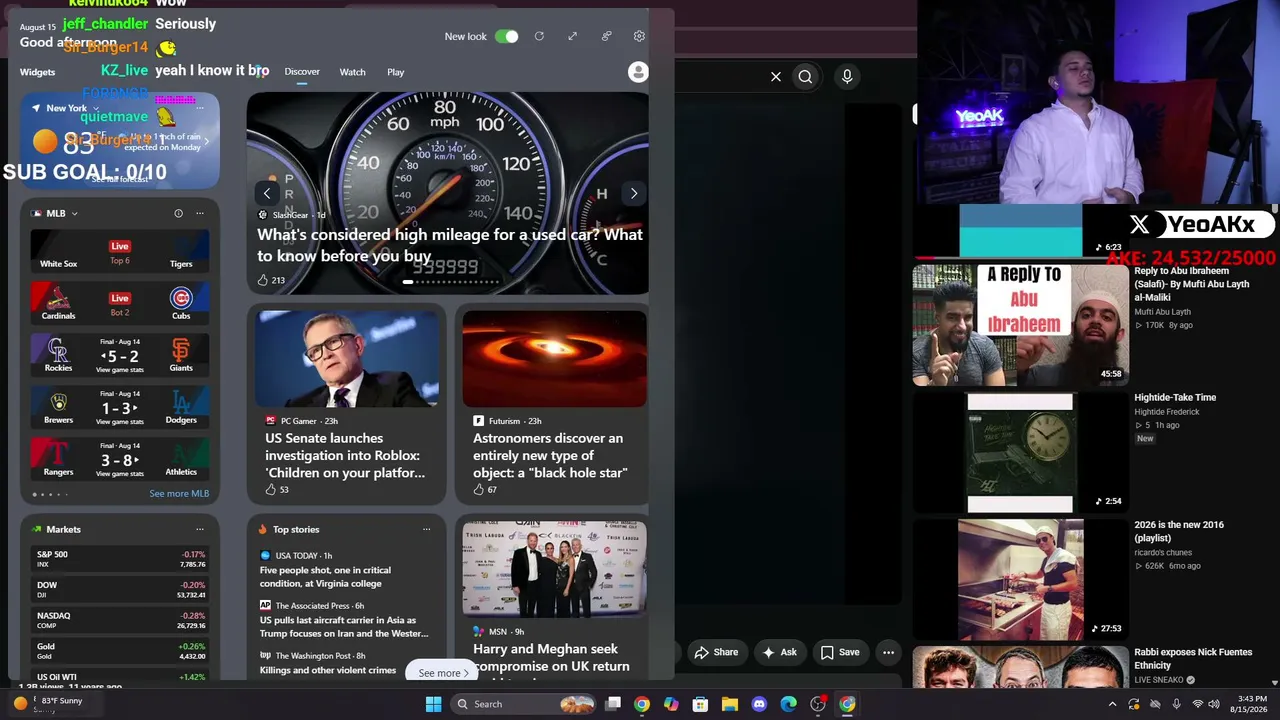Open File Explorer from the taskbar
The width and height of the screenshot is (1280, 720).
[x=730, y=704]
